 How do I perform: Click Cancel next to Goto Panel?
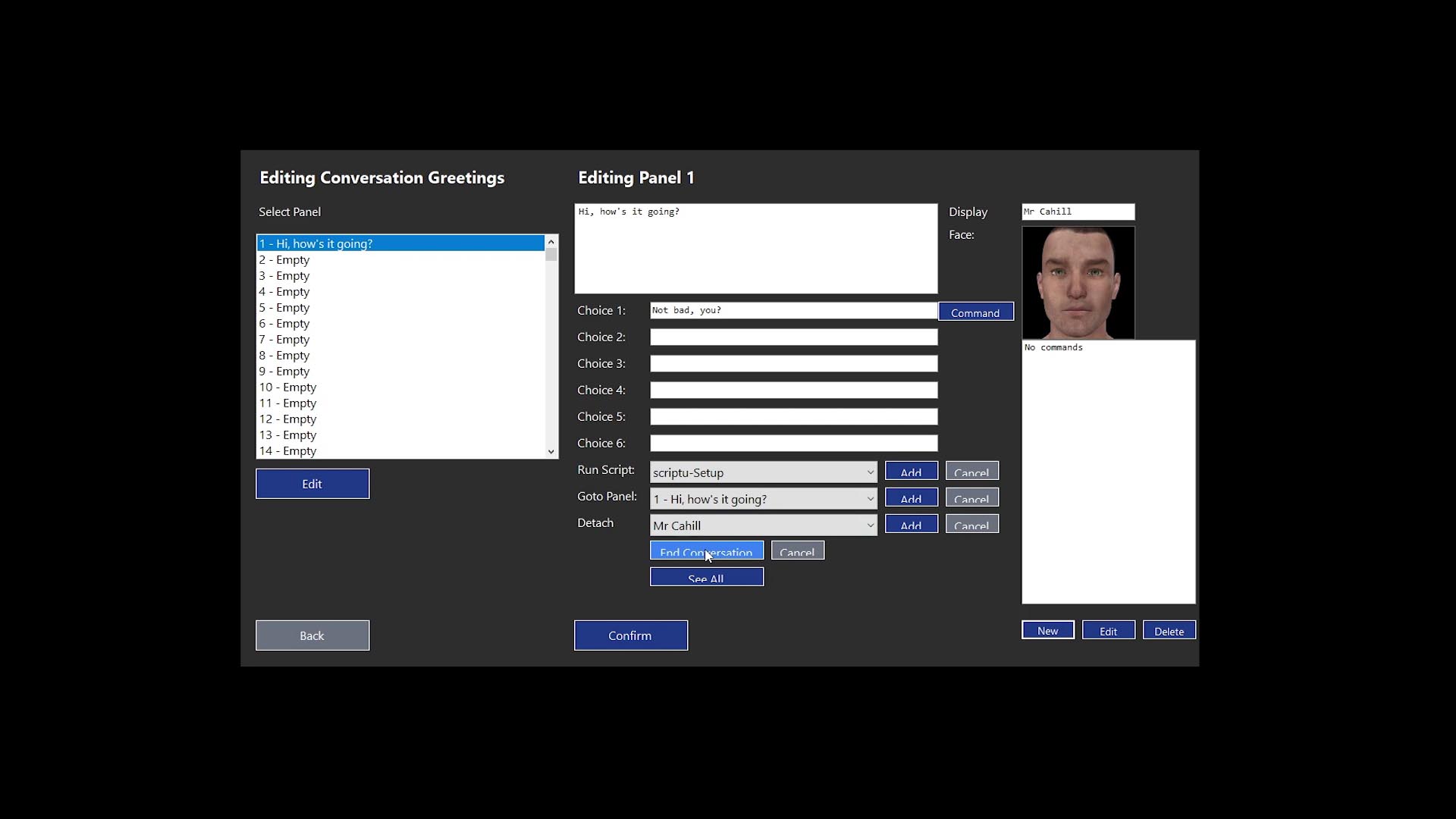[971, 498]
